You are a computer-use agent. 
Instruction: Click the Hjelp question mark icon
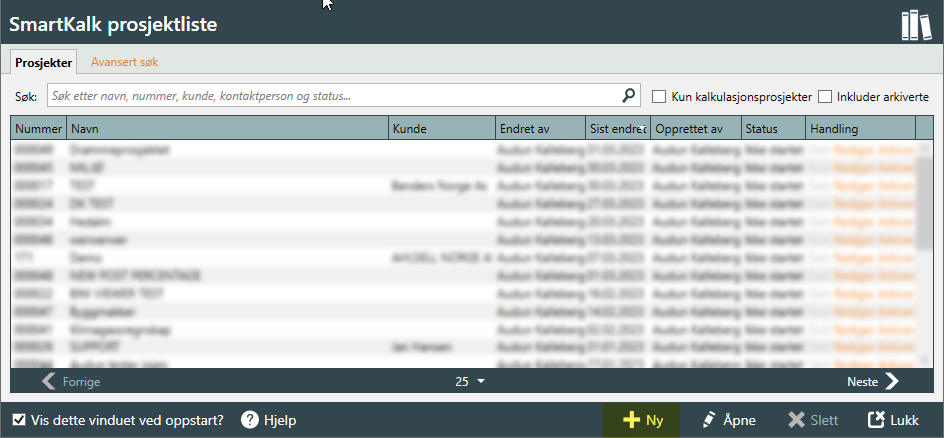(251, 420)
